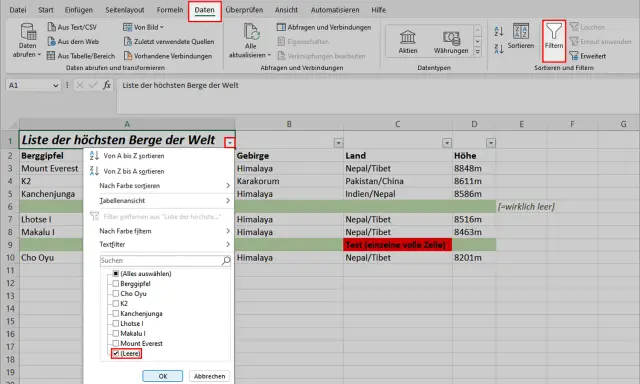Image resolution: width=640 pixels, height=384 pixels.
Task: Check the Kanchenjunga filter checkbox
Action: pyautogui.click(x=116, y=313)
